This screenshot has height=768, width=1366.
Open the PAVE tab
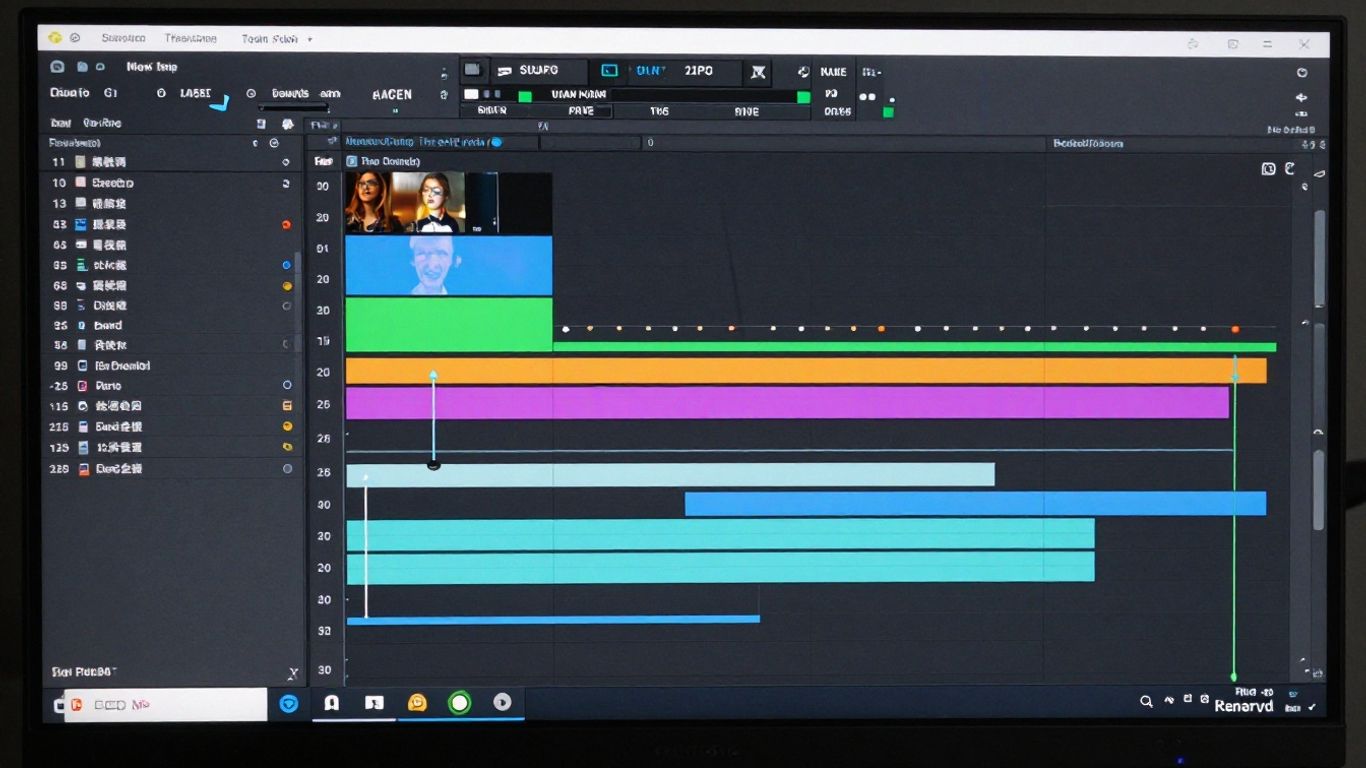pyautogui.click(x=581, y=112)
